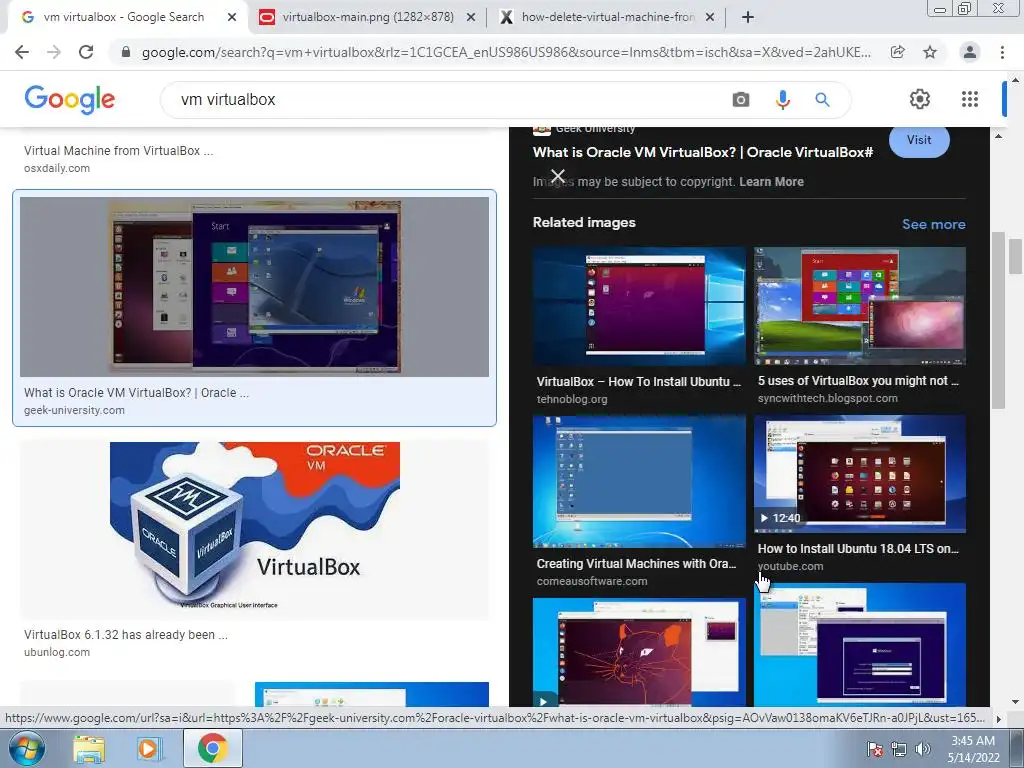
Task: Launch Windows Media Player from taskbar
Action: (x=148, y=748)
